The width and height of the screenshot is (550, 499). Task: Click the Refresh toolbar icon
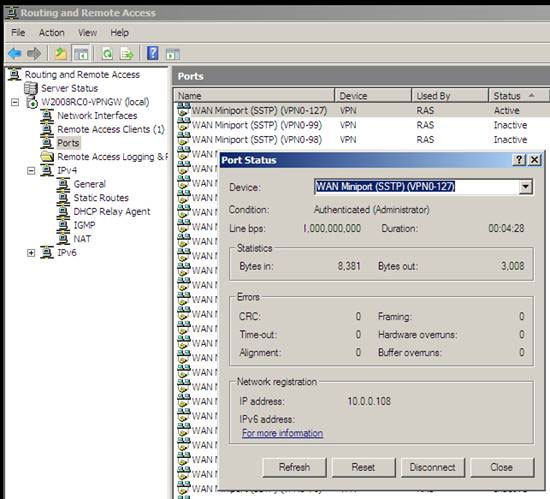[x=107, y=54]
